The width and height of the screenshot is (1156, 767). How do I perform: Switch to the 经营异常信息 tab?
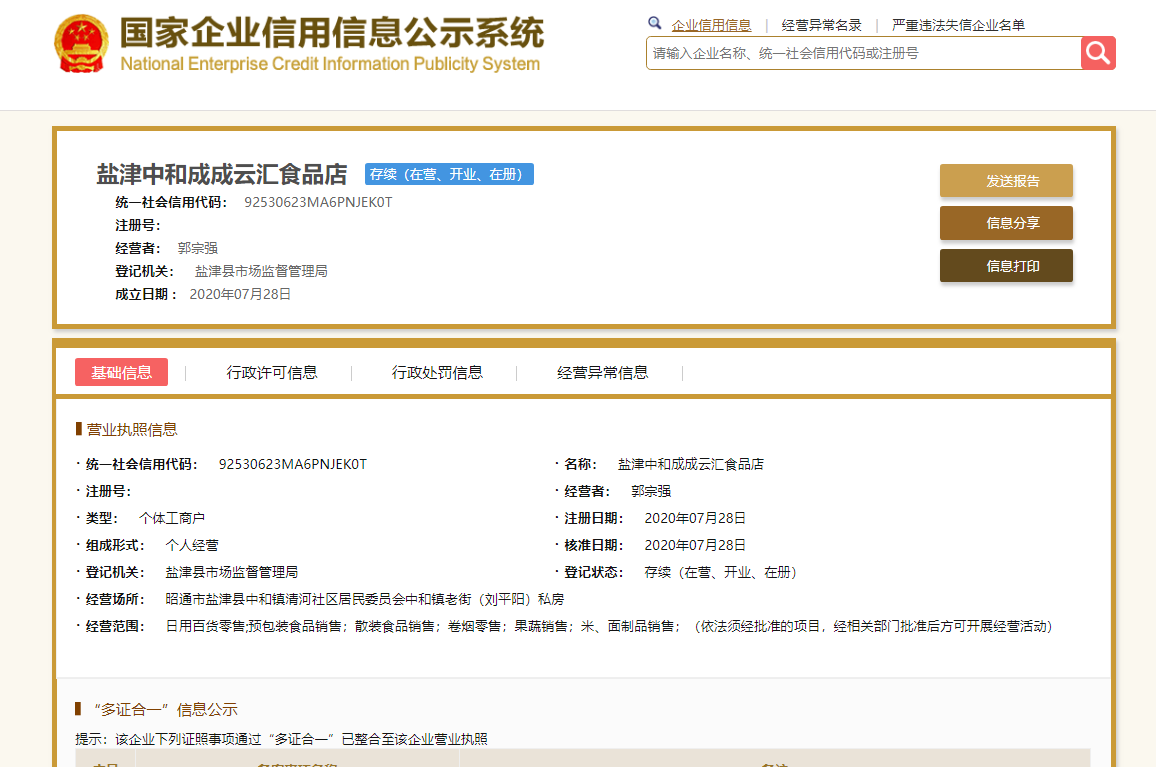[x=602, y=372]
